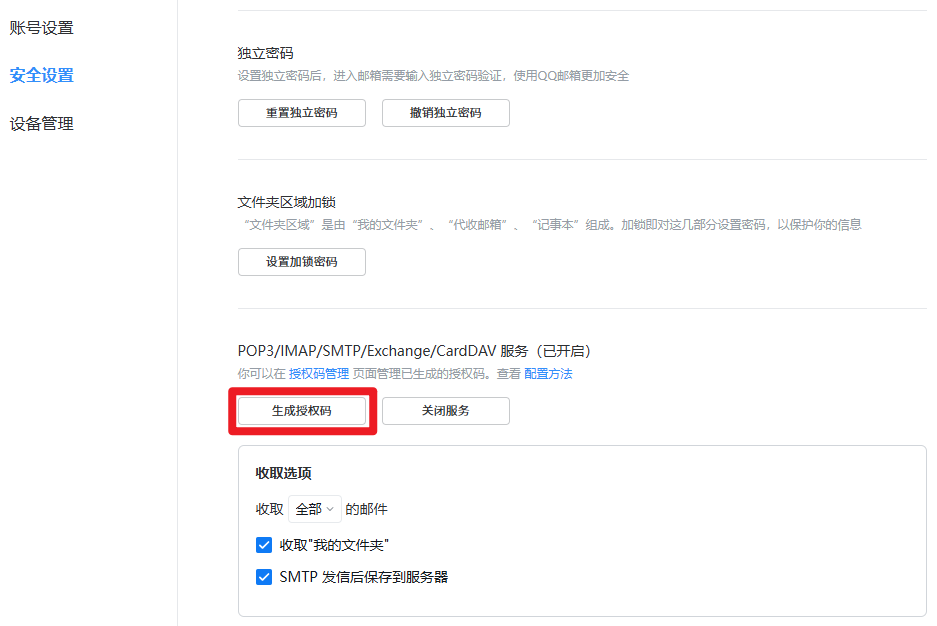The height and width of the screenshot is (626, 937).
Task: Open the 设备管理 section
Action: coord(41,123)
